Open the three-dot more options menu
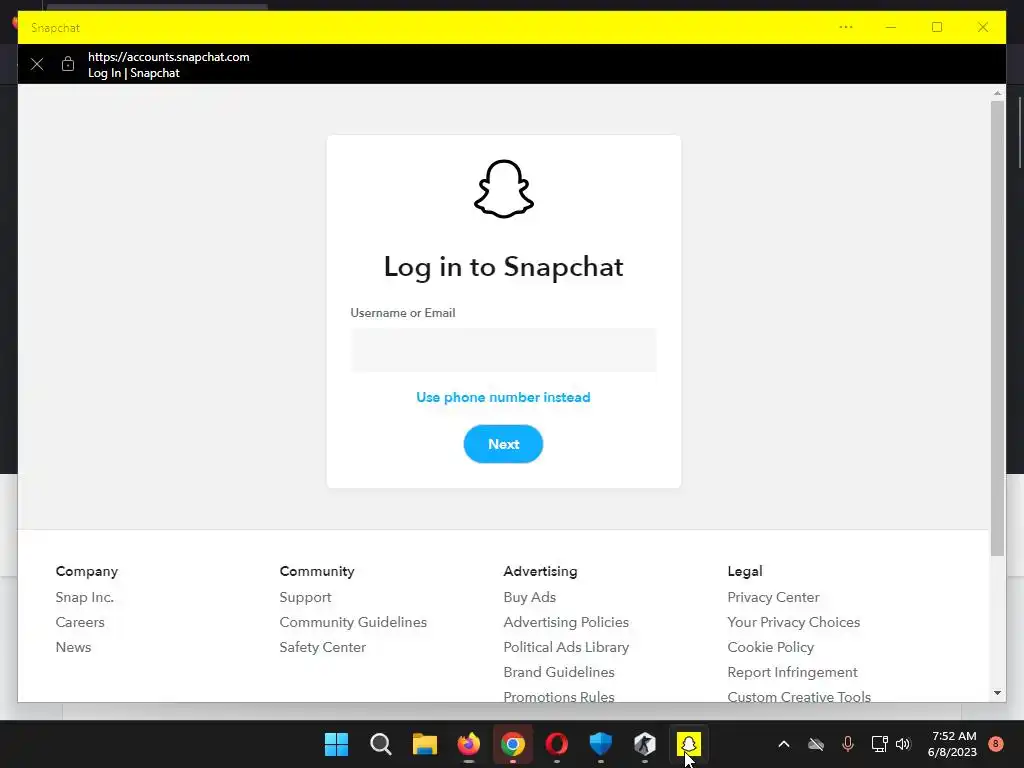 click(846, 27)
